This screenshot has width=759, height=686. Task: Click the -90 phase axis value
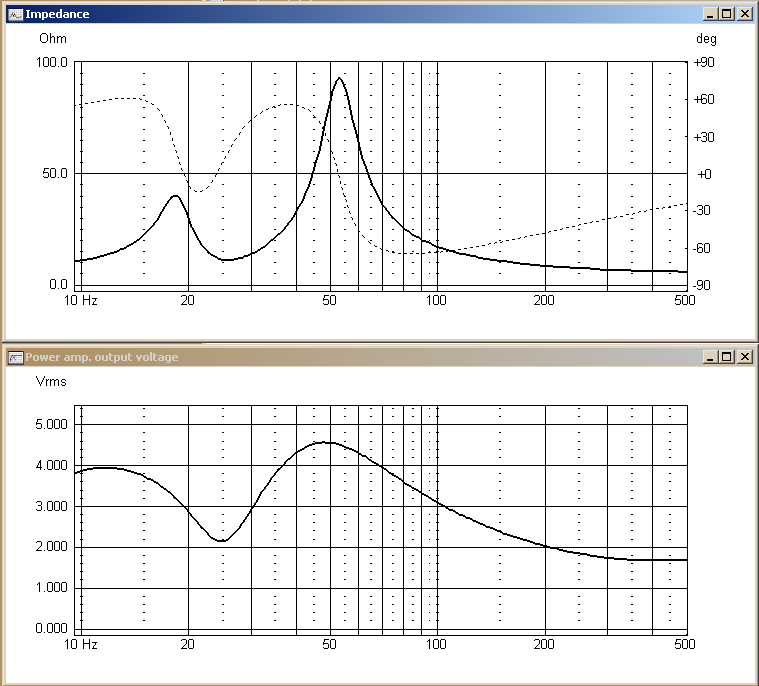coord(701,285)
